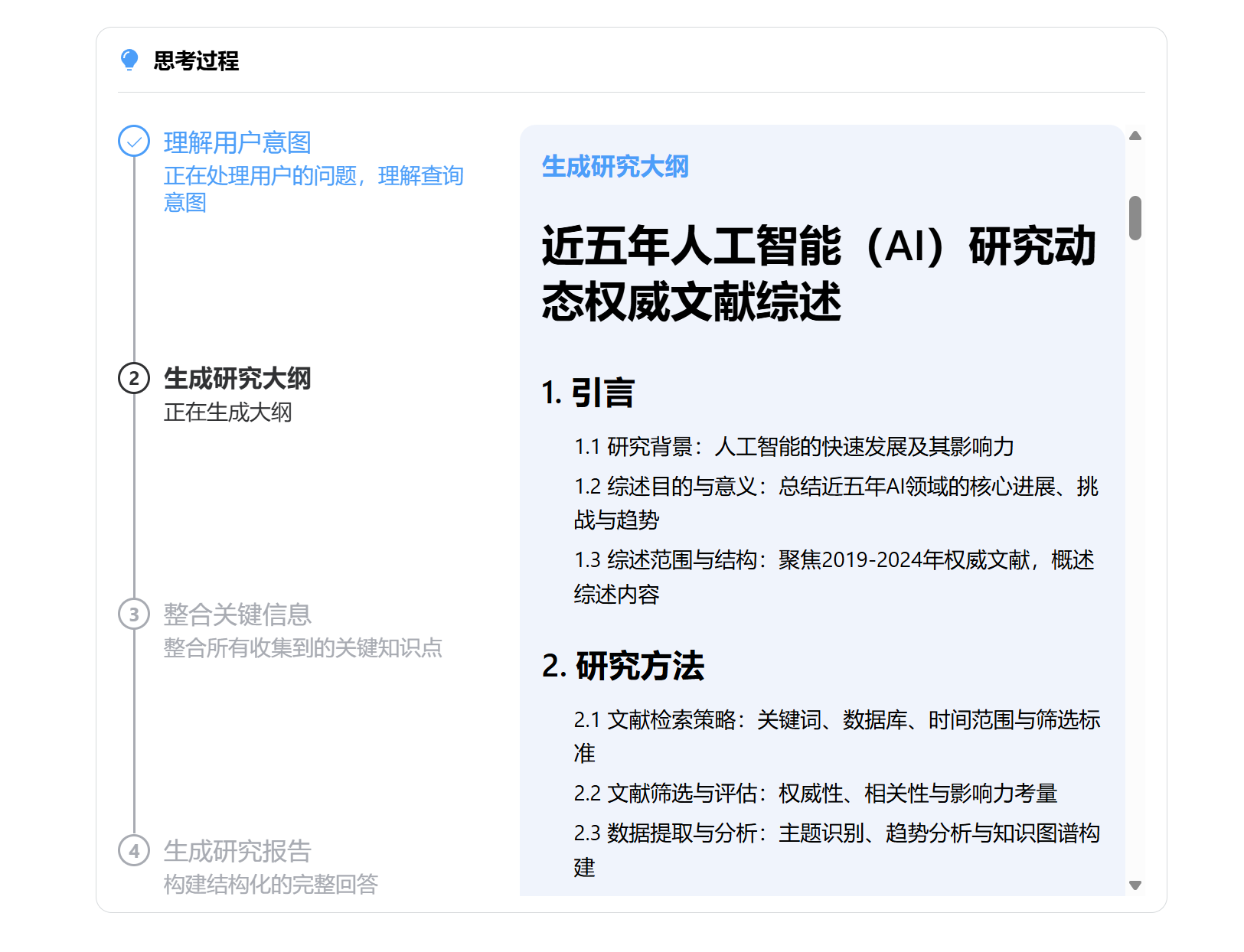Click the 思考过程 header title
1244x952 pixels.
[x=196, y=60]
